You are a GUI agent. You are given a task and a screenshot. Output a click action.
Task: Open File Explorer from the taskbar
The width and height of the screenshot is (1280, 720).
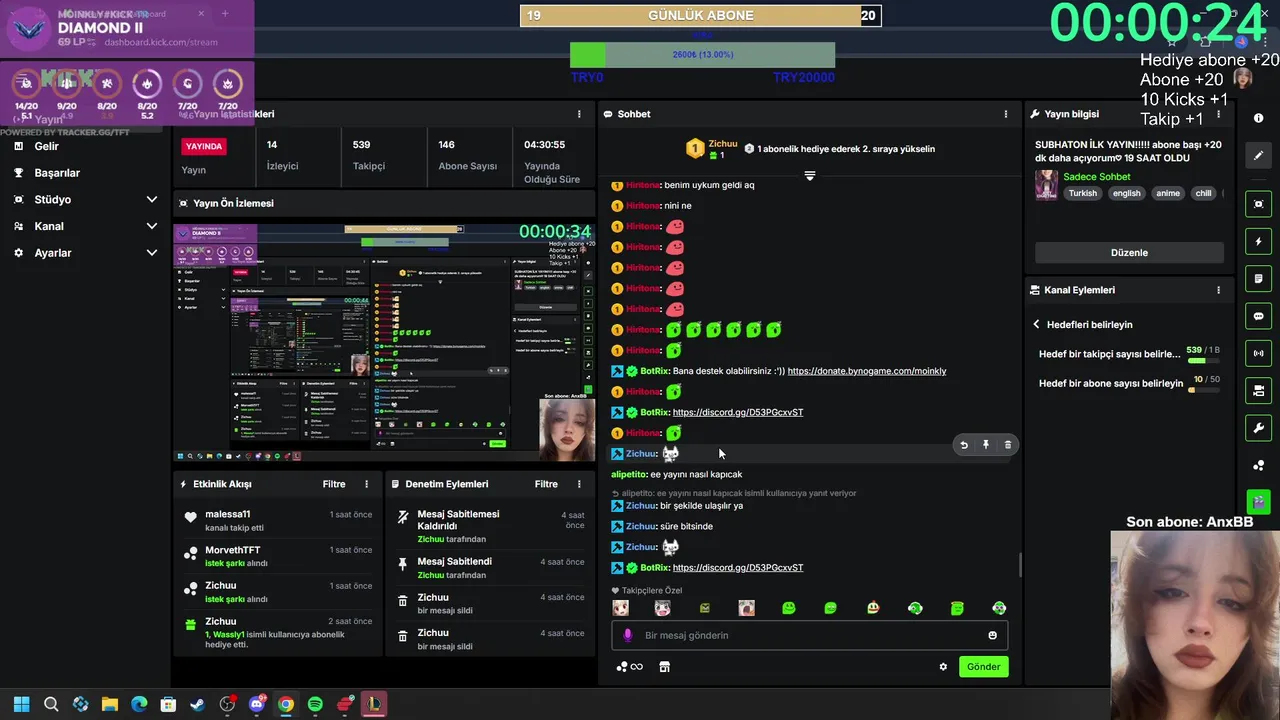110,704
